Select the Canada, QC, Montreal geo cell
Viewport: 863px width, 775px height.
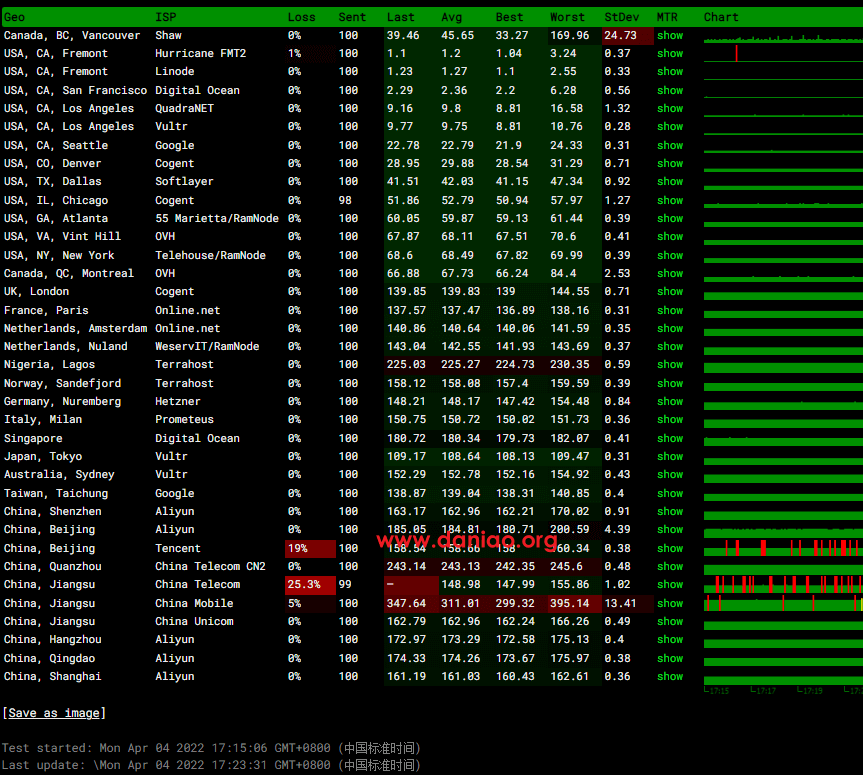point(69,274)
